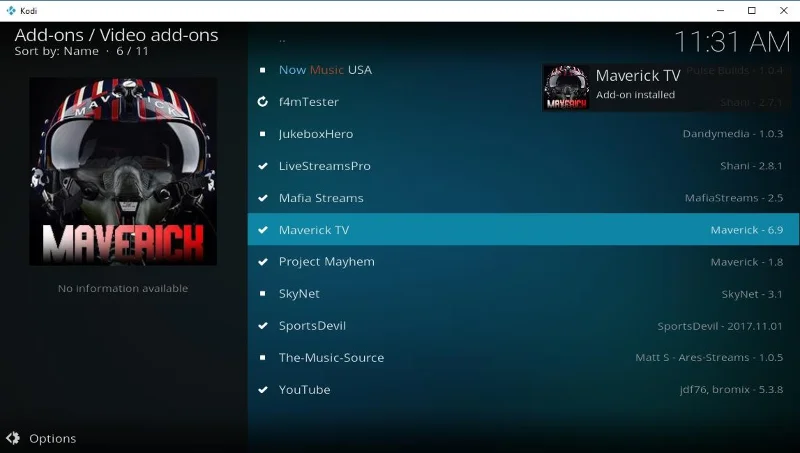Viewport: 800px width, 453px height.
Task: Click 'Matt S - Ares-Streams - 1.0.5' text
Action: pyautogui.click(x=709, y=358)
